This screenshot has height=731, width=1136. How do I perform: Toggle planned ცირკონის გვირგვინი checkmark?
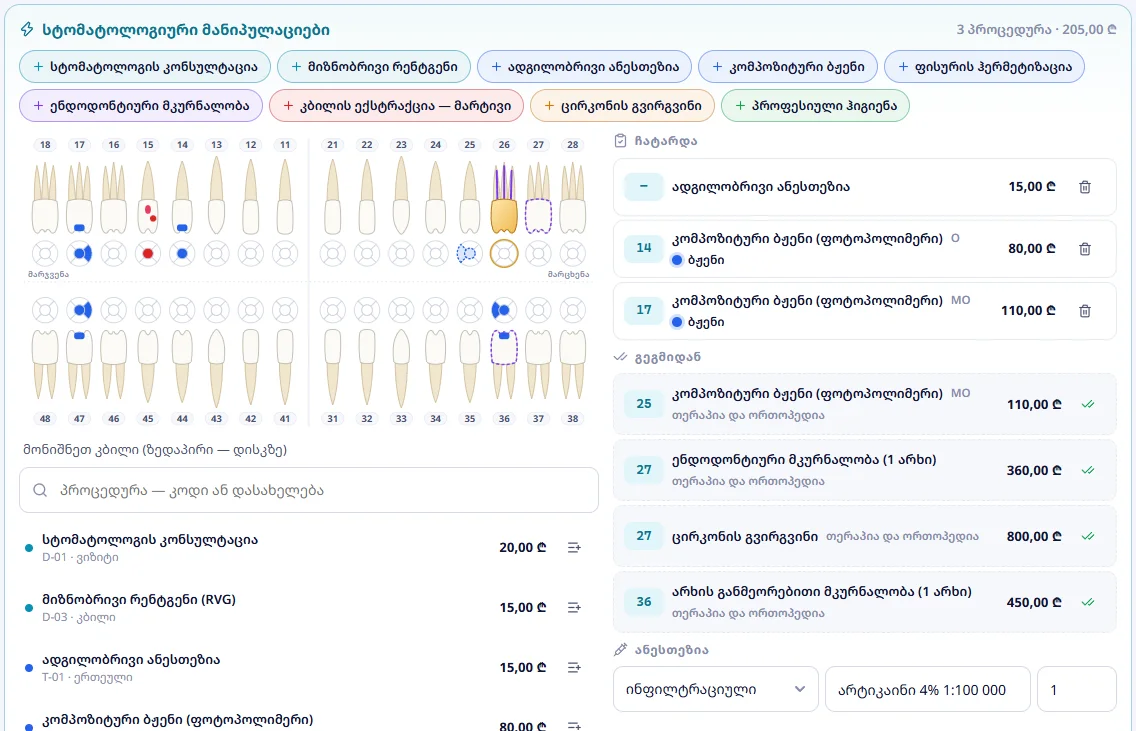coord(1087,536)
